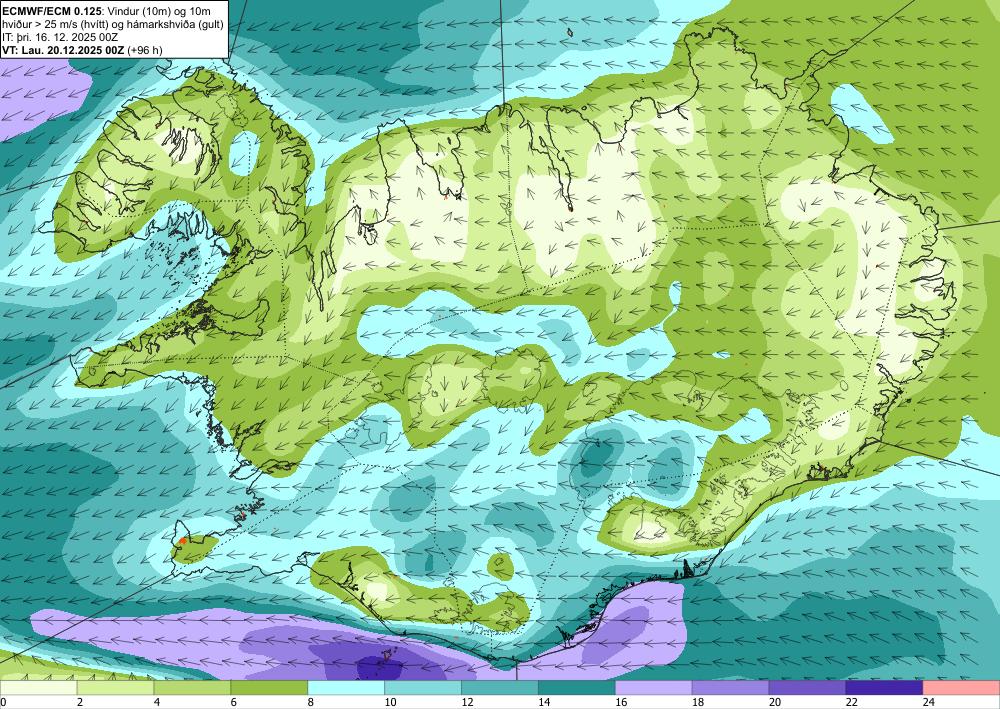Click the legend label "14"
Screen dimensions: 1000x709
point(544,702)
